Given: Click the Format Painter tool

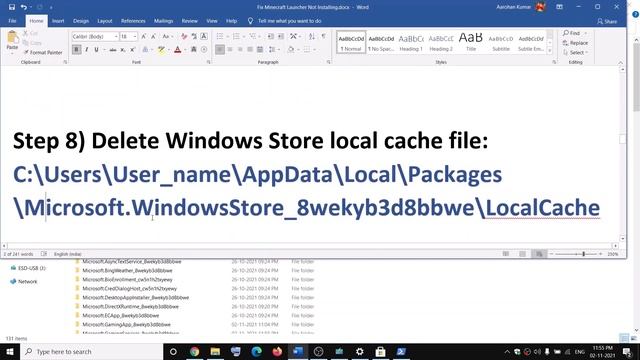Looking at the screenshot, I should [42, 52].
